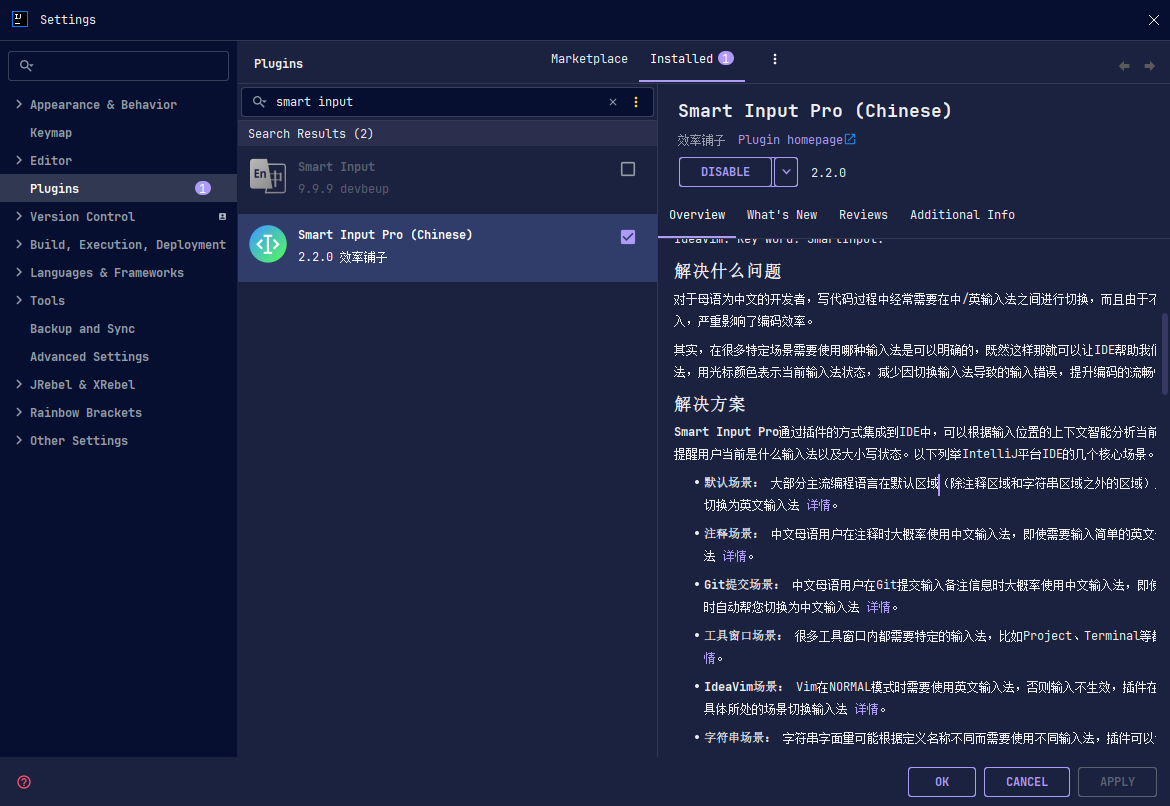Expand Version Control settings

(x=19, y=216)
